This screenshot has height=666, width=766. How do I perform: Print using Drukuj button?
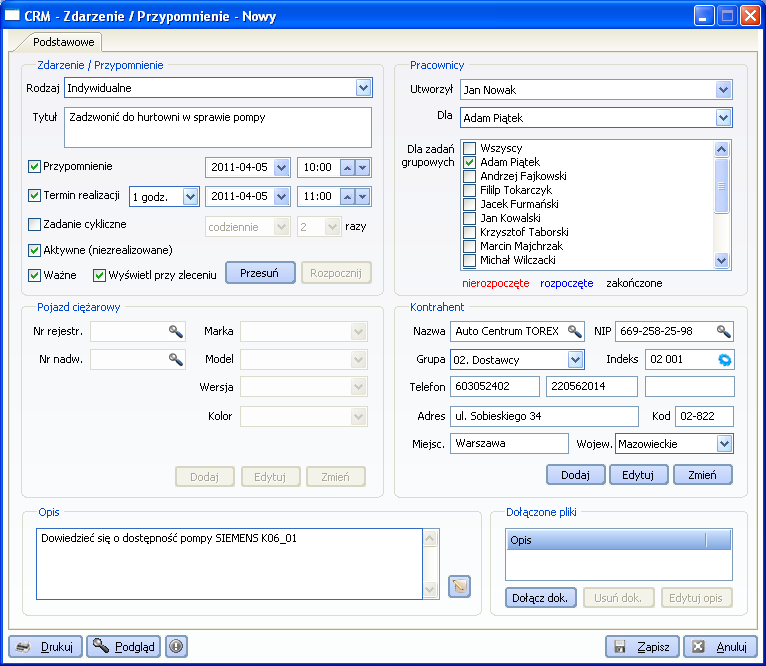pos(45,647)
